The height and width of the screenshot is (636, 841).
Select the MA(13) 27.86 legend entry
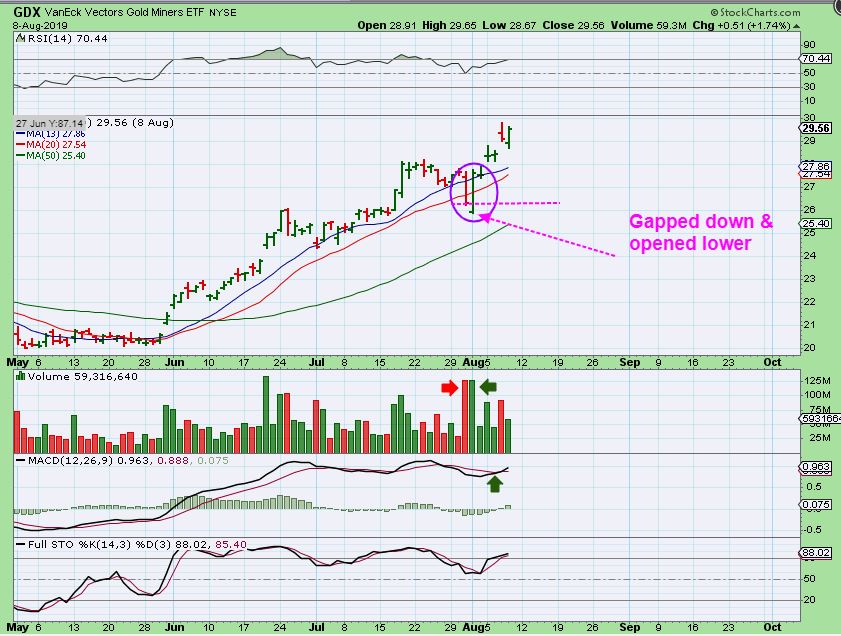[51, 134]
